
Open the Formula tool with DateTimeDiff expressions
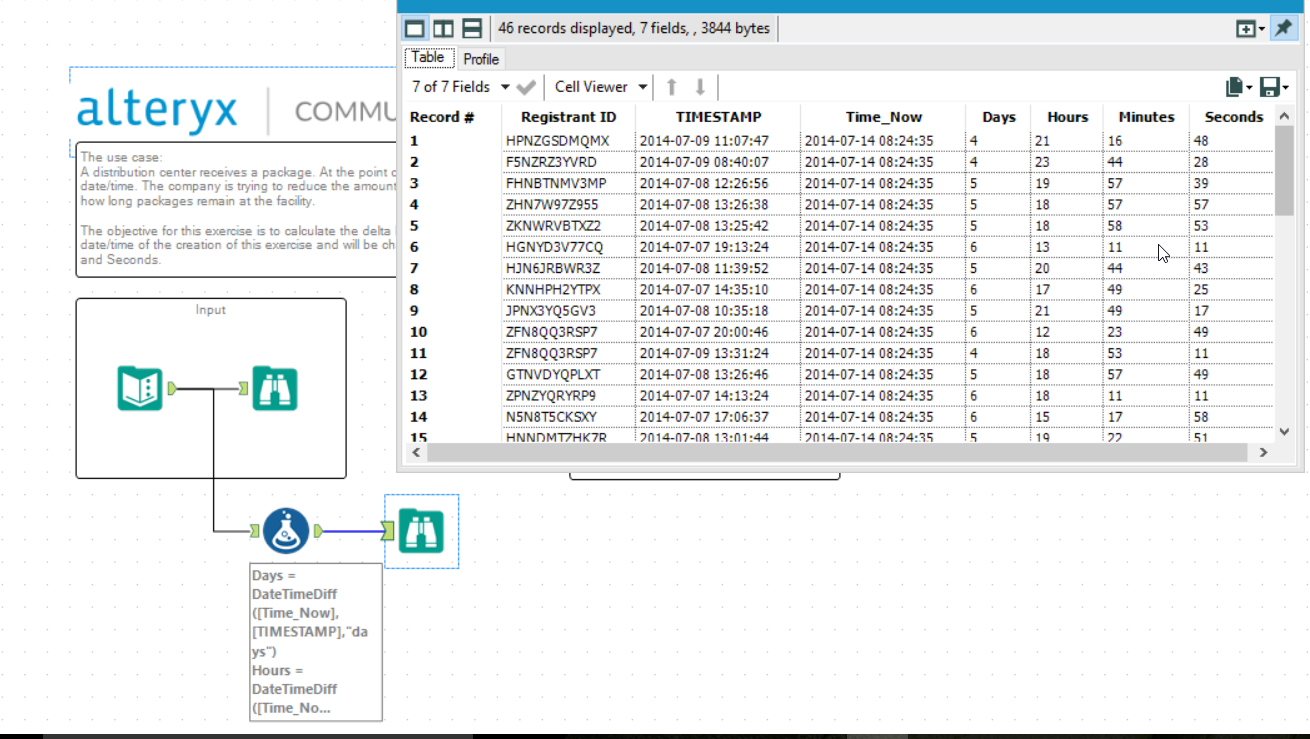point(287,531)
